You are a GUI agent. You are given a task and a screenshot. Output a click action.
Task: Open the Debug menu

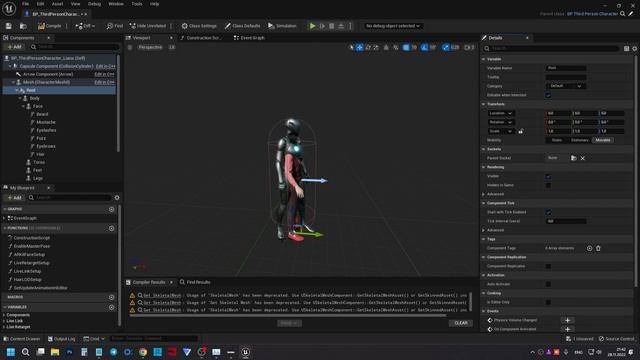coord(94,4)
